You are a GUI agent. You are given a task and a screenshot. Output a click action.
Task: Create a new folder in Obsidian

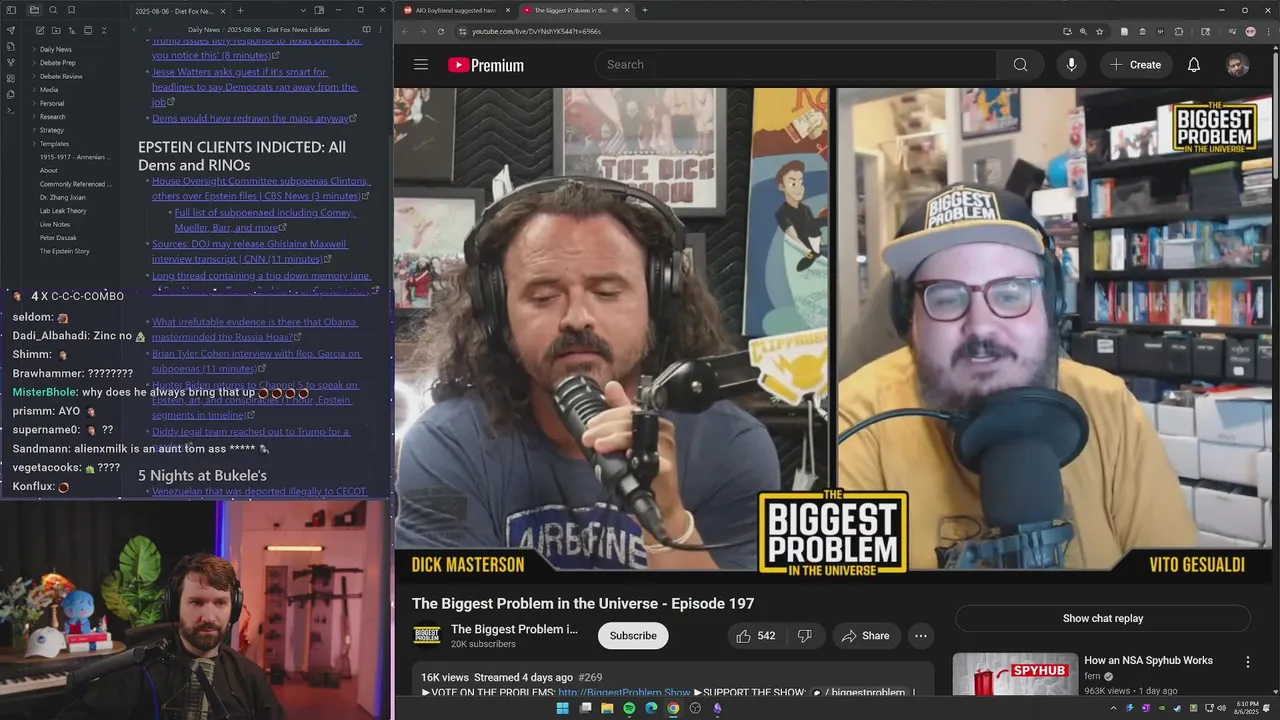[56, 31]
